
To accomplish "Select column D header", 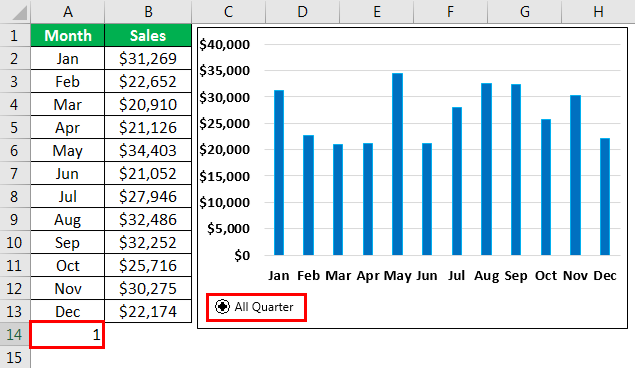I will (303, 12).
